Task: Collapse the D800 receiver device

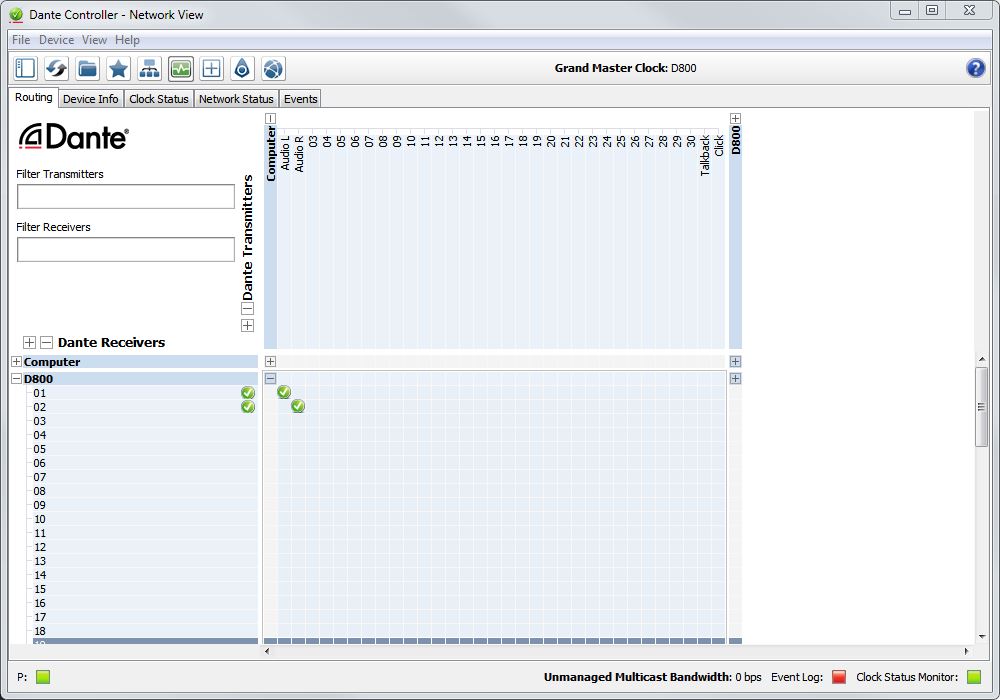Action: click(17, 379)
